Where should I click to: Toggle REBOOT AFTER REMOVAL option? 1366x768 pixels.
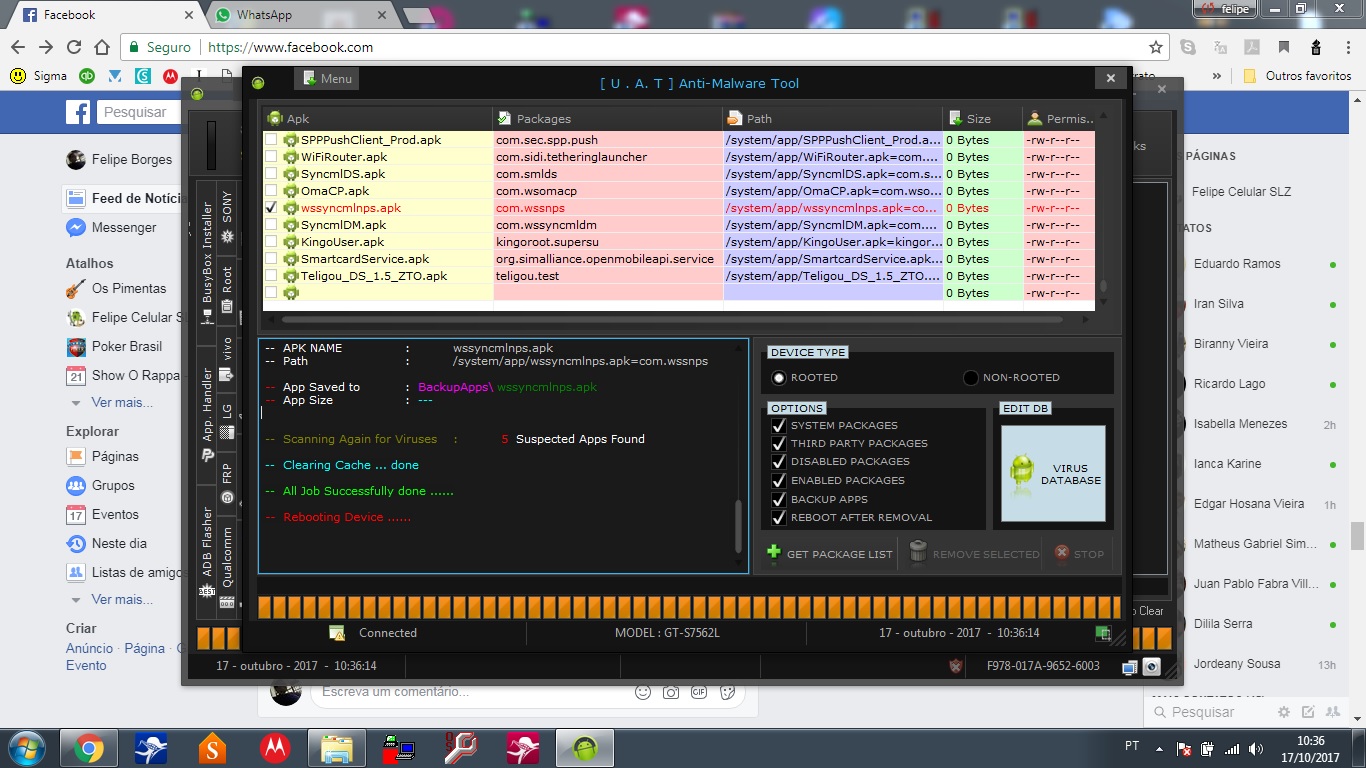tap(779, 517)
